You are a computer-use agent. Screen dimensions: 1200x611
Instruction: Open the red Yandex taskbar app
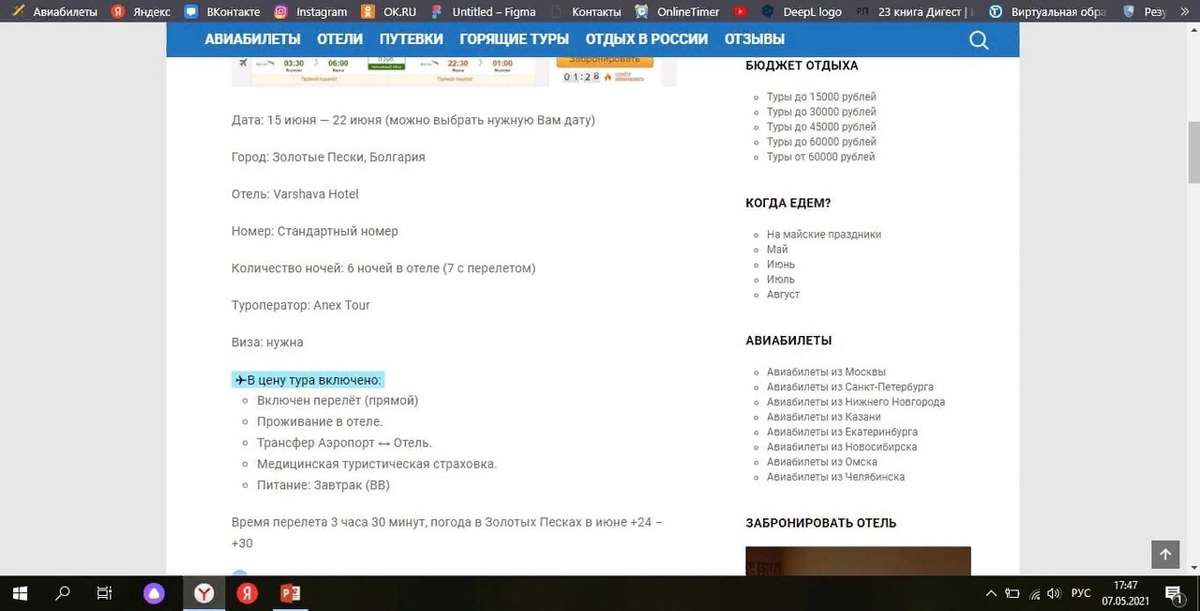point(247,593)
